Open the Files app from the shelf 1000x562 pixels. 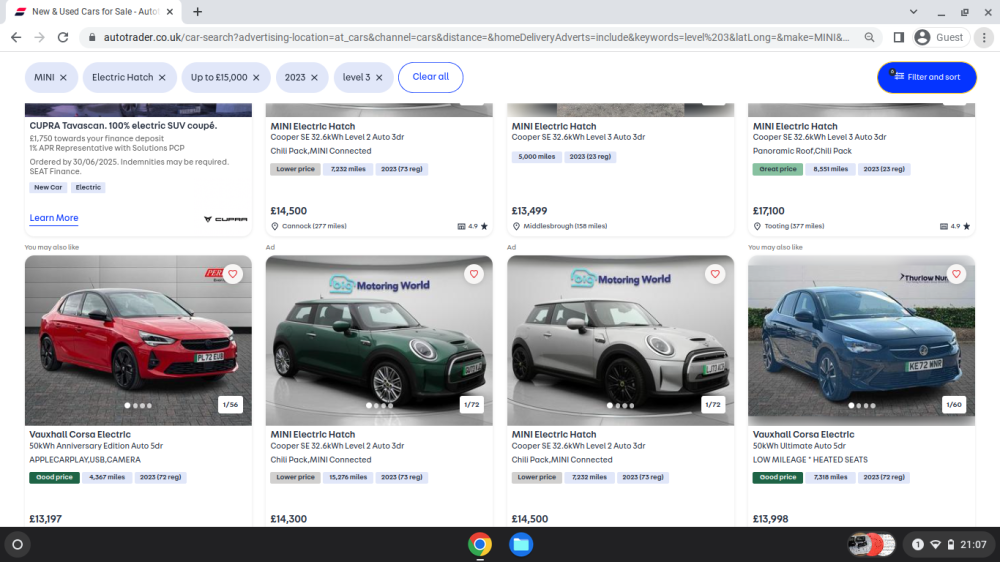pyautogui.click(x=521, y=545)
